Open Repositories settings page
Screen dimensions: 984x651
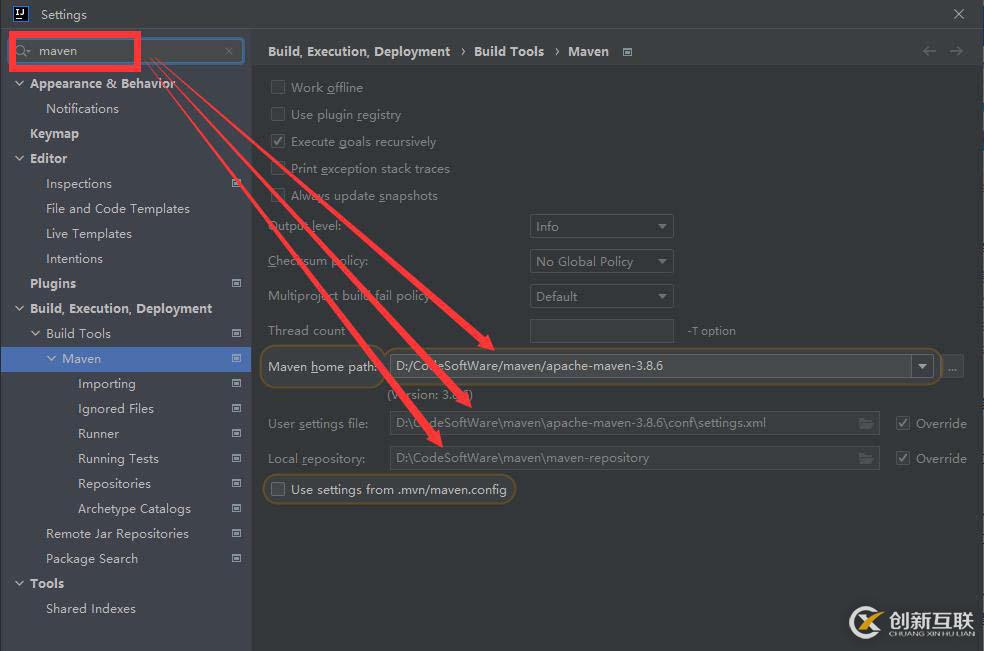coord(114,484)
